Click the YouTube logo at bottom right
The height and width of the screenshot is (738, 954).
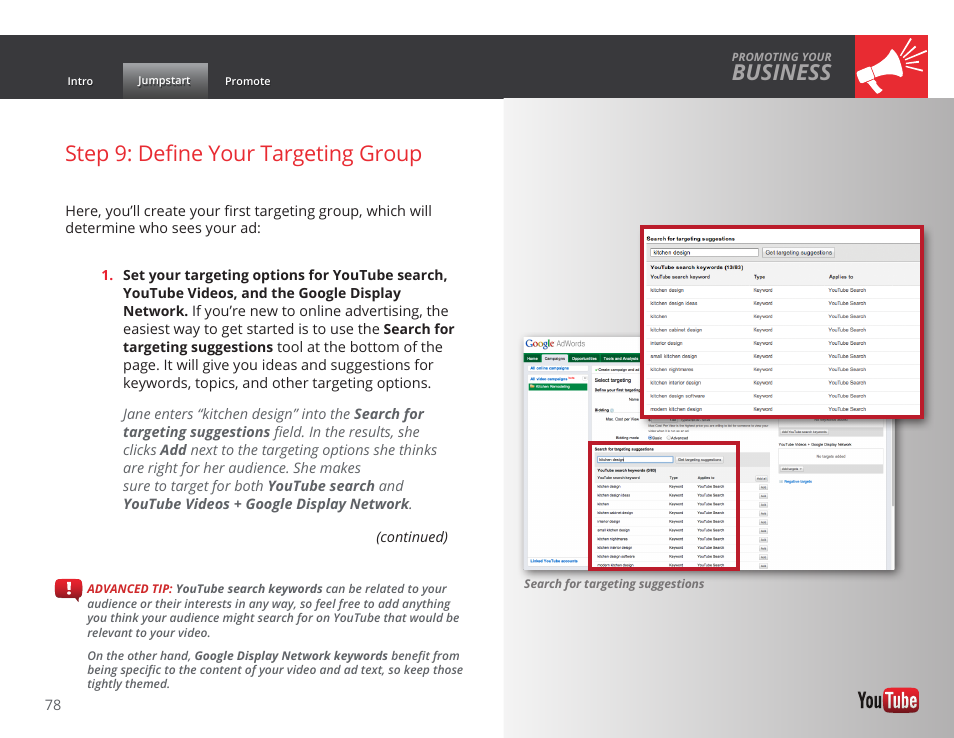click(x=887, y=700)
